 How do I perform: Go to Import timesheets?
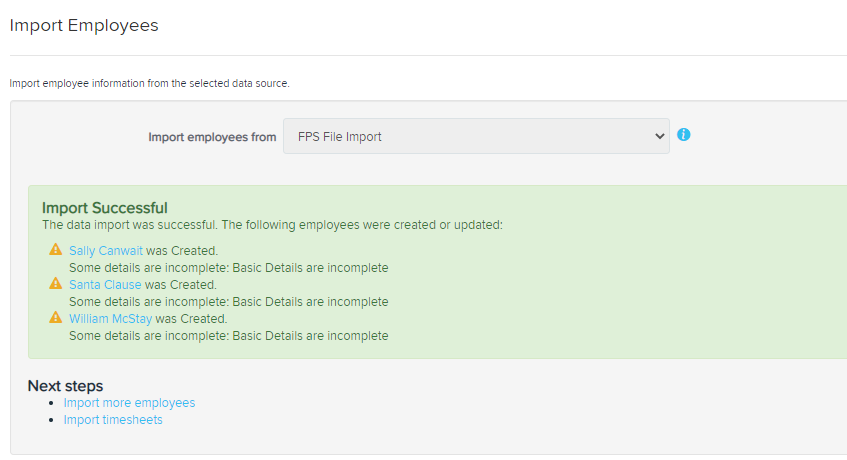click(x=113, y=420)
